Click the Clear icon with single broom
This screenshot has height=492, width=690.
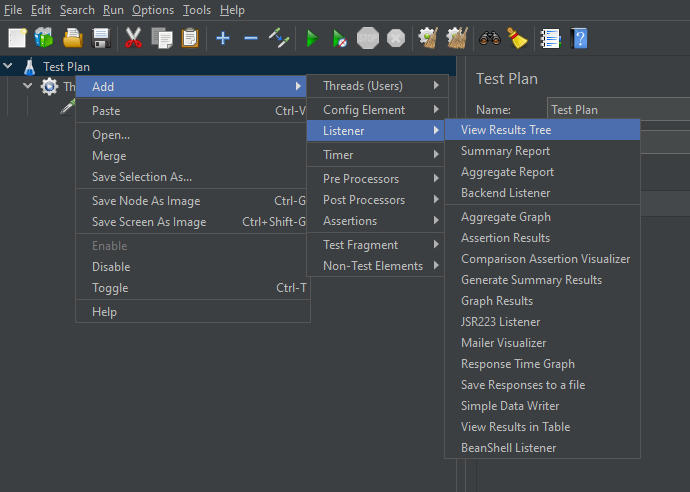[x=428, y=38]
